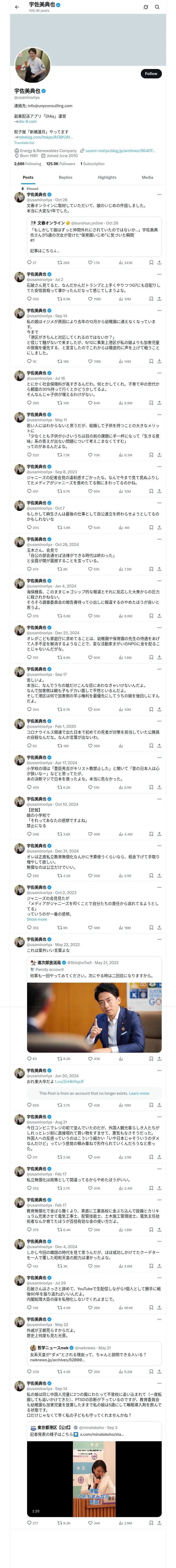Reply to the Oct 7 post
The height and width of the screenshot is (1568, 176).
tap(29, 528)
